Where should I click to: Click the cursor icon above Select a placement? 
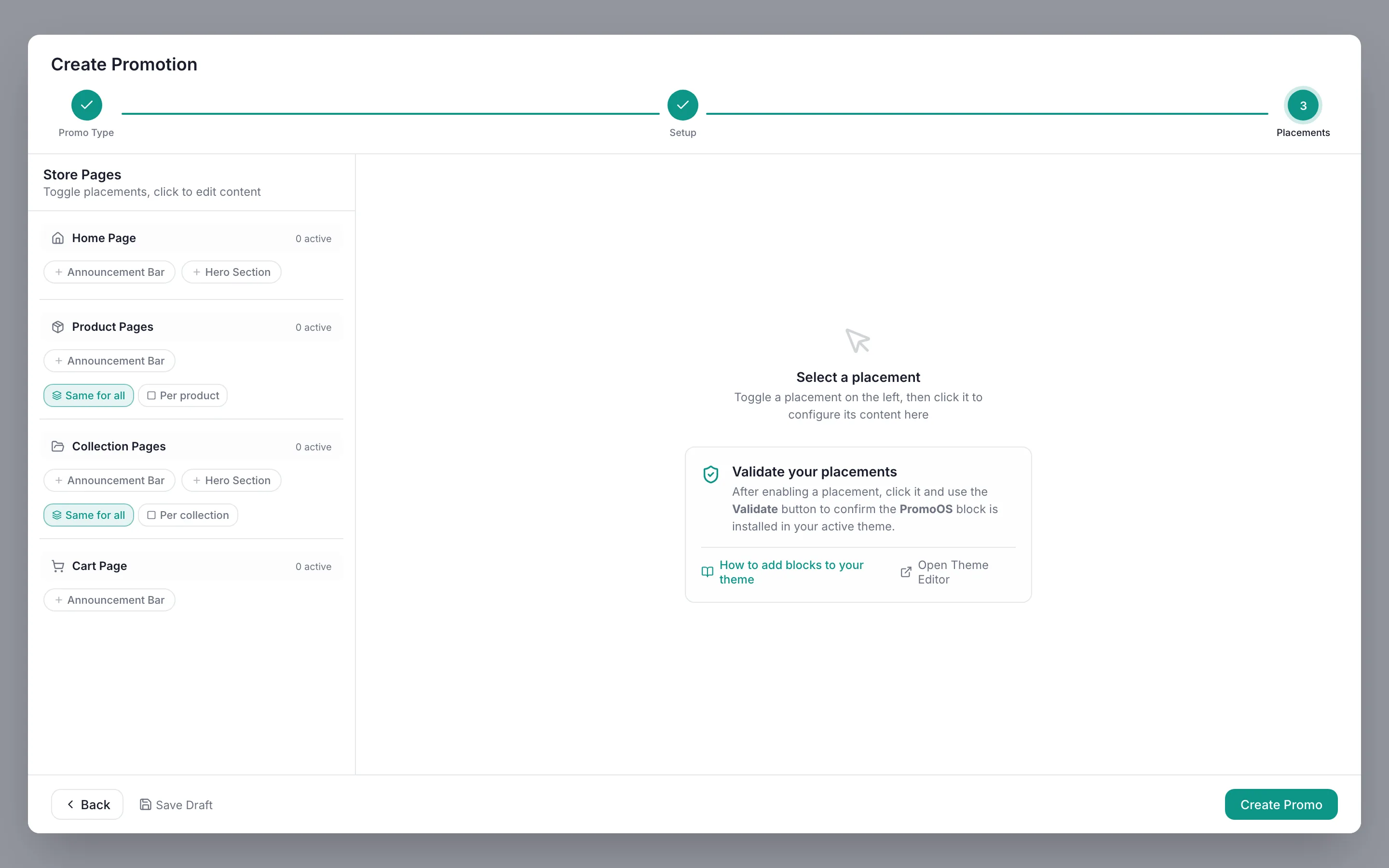click(x=858, y=340)
